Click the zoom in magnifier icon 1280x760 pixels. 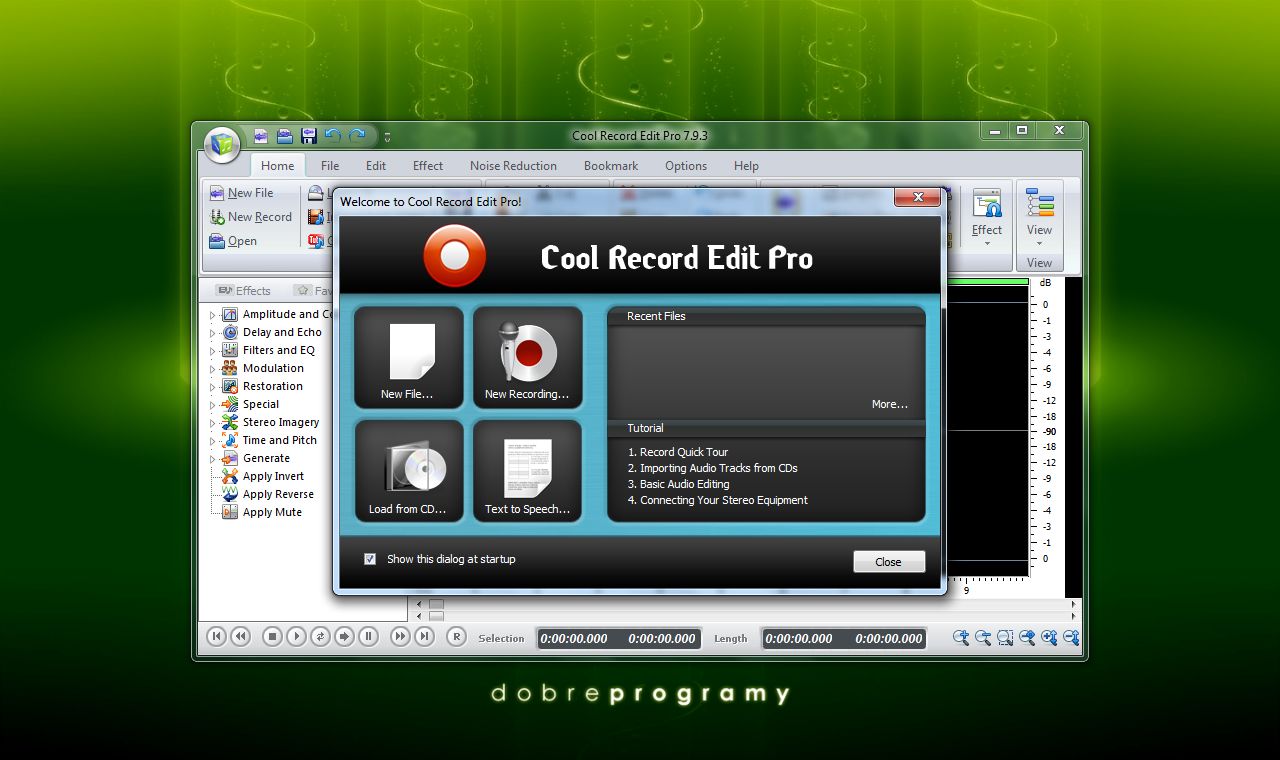pyautogui.click(x=961, y=637)
